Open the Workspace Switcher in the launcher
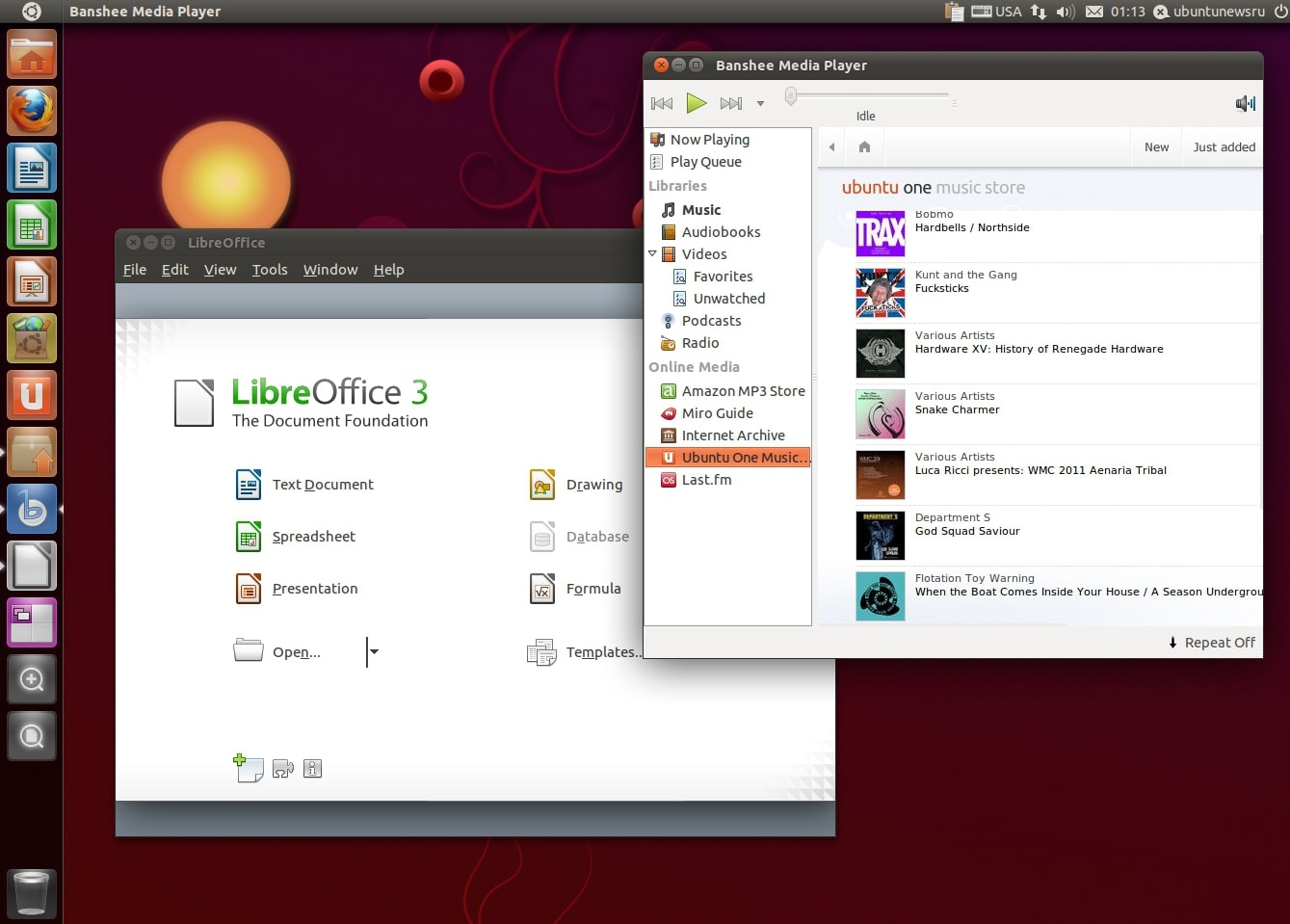This screenshot has height=924, width=1290. 32,622
